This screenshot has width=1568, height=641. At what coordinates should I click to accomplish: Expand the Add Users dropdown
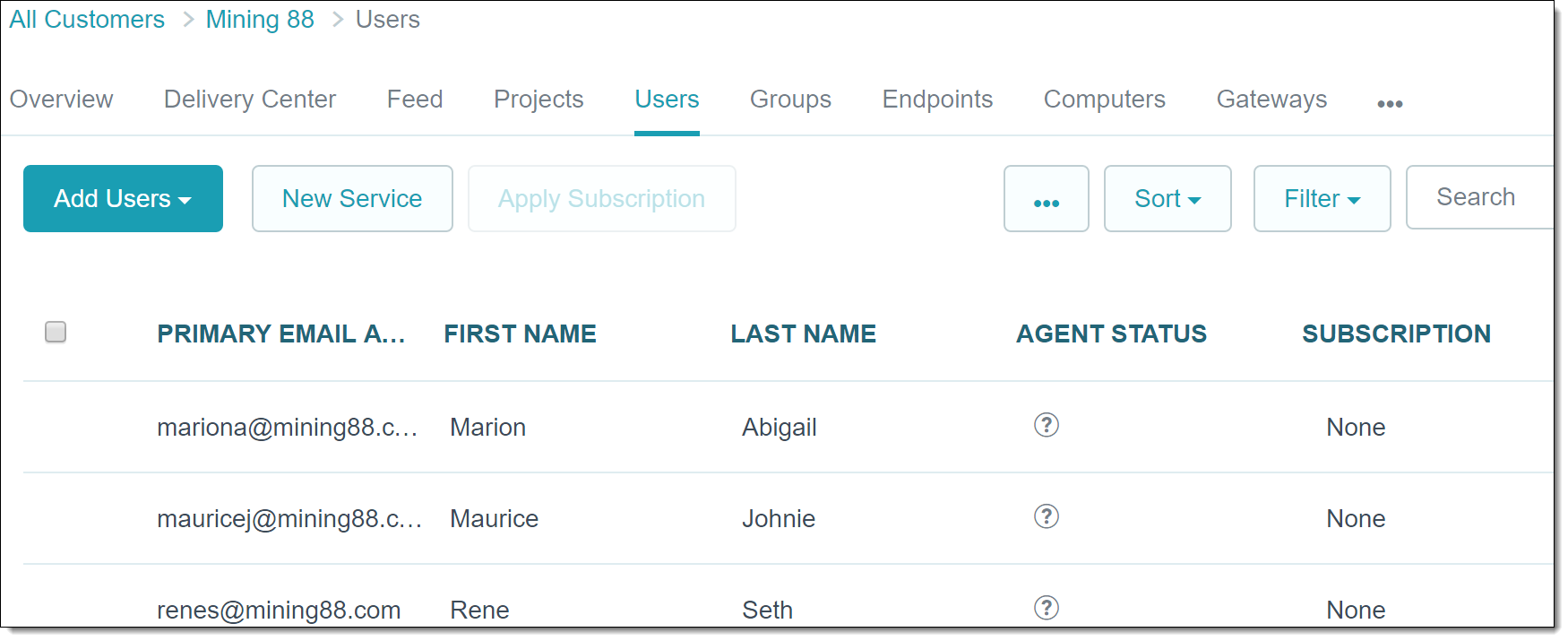click(123, 198)
